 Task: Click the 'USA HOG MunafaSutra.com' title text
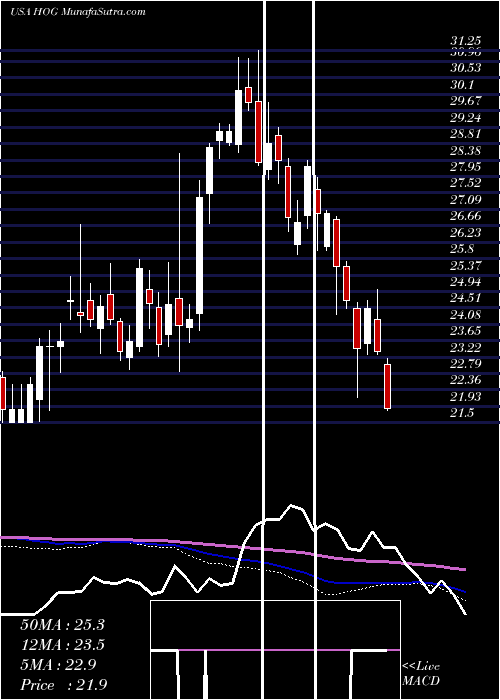pyautogui.click(x=78, y=12)
